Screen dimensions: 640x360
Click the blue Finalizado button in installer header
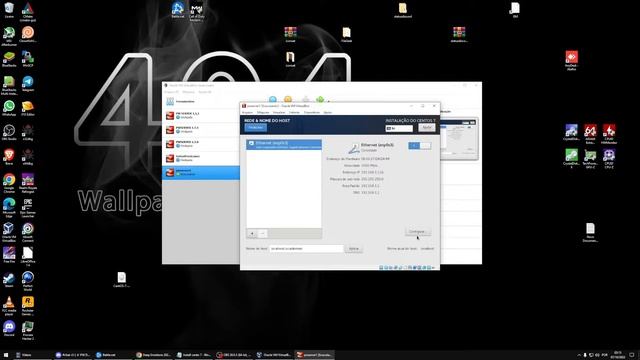point(256,128)
